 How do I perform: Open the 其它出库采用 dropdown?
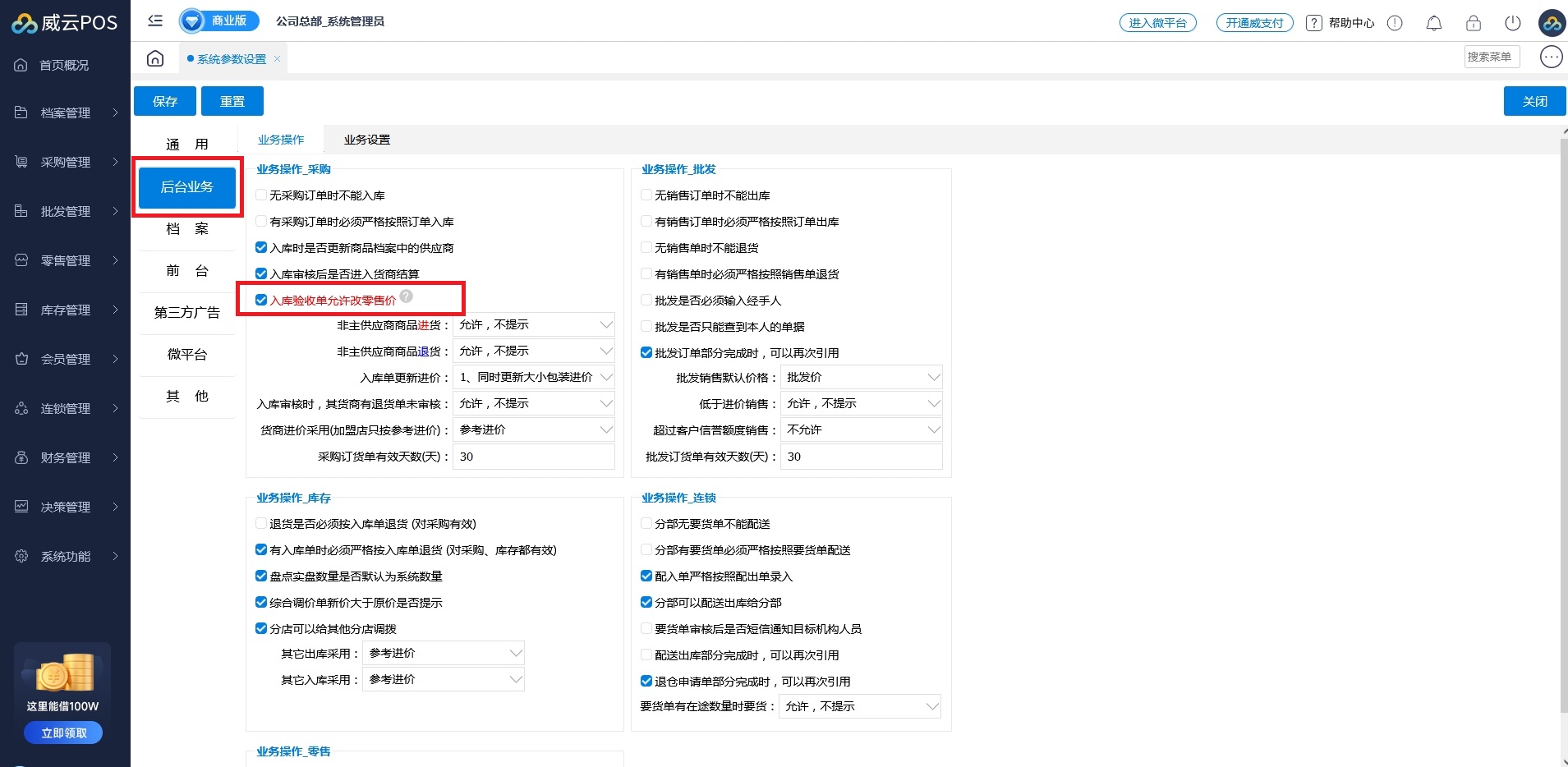(444, 654)
